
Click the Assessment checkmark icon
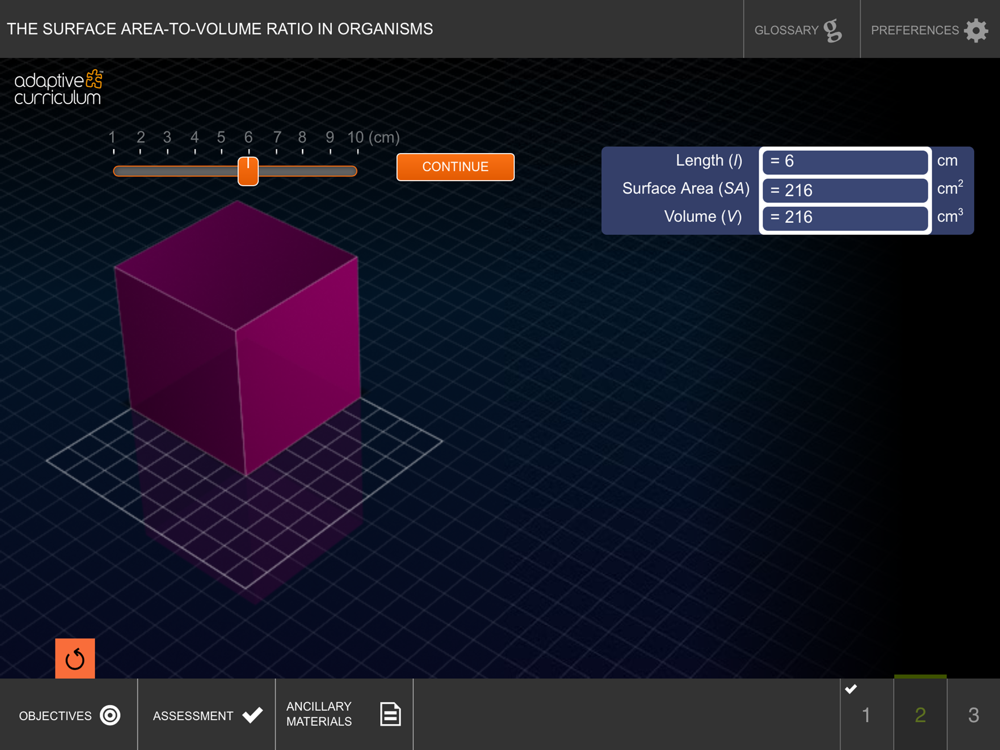click(x=253, y=715)
